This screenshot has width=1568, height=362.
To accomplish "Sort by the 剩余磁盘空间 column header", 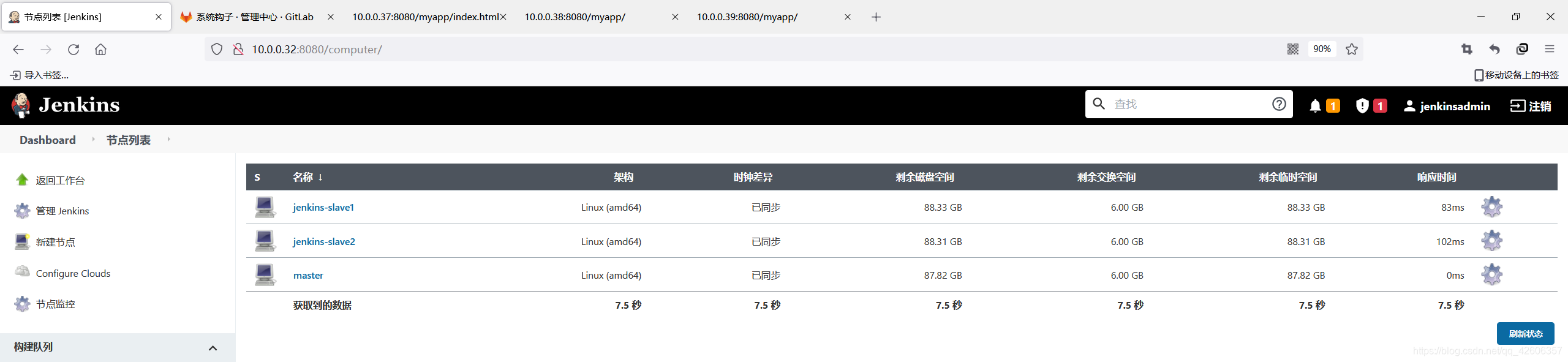I will 924,177.
